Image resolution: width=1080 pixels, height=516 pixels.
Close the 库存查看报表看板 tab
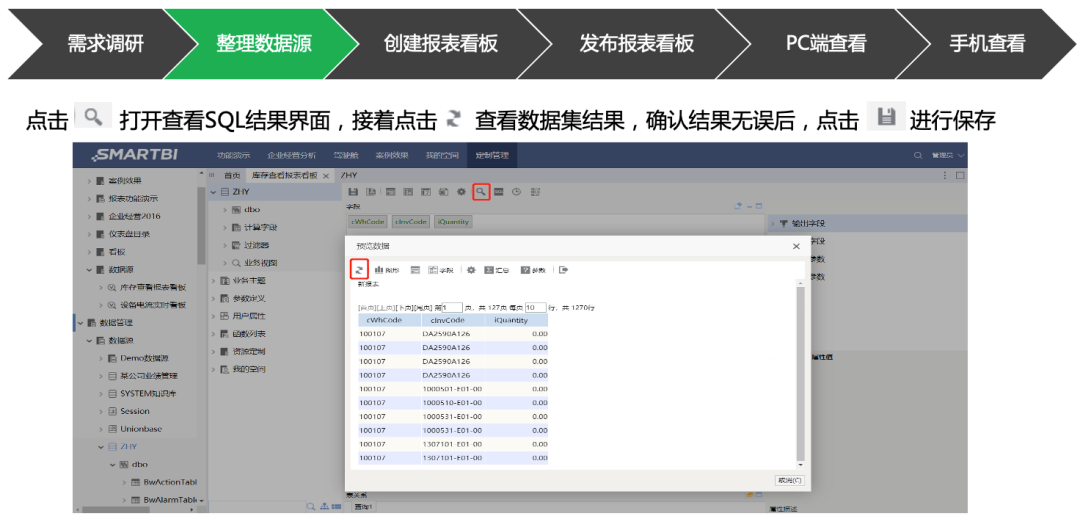click(x=326, y=176)
